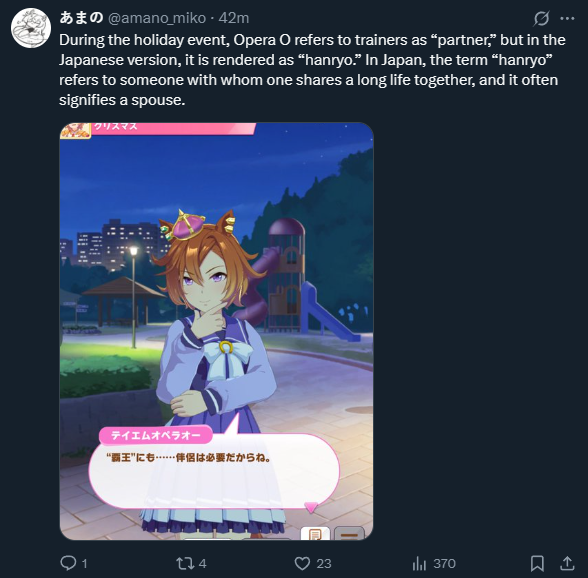Open the share upload-arrow icon

pos(567,563)
